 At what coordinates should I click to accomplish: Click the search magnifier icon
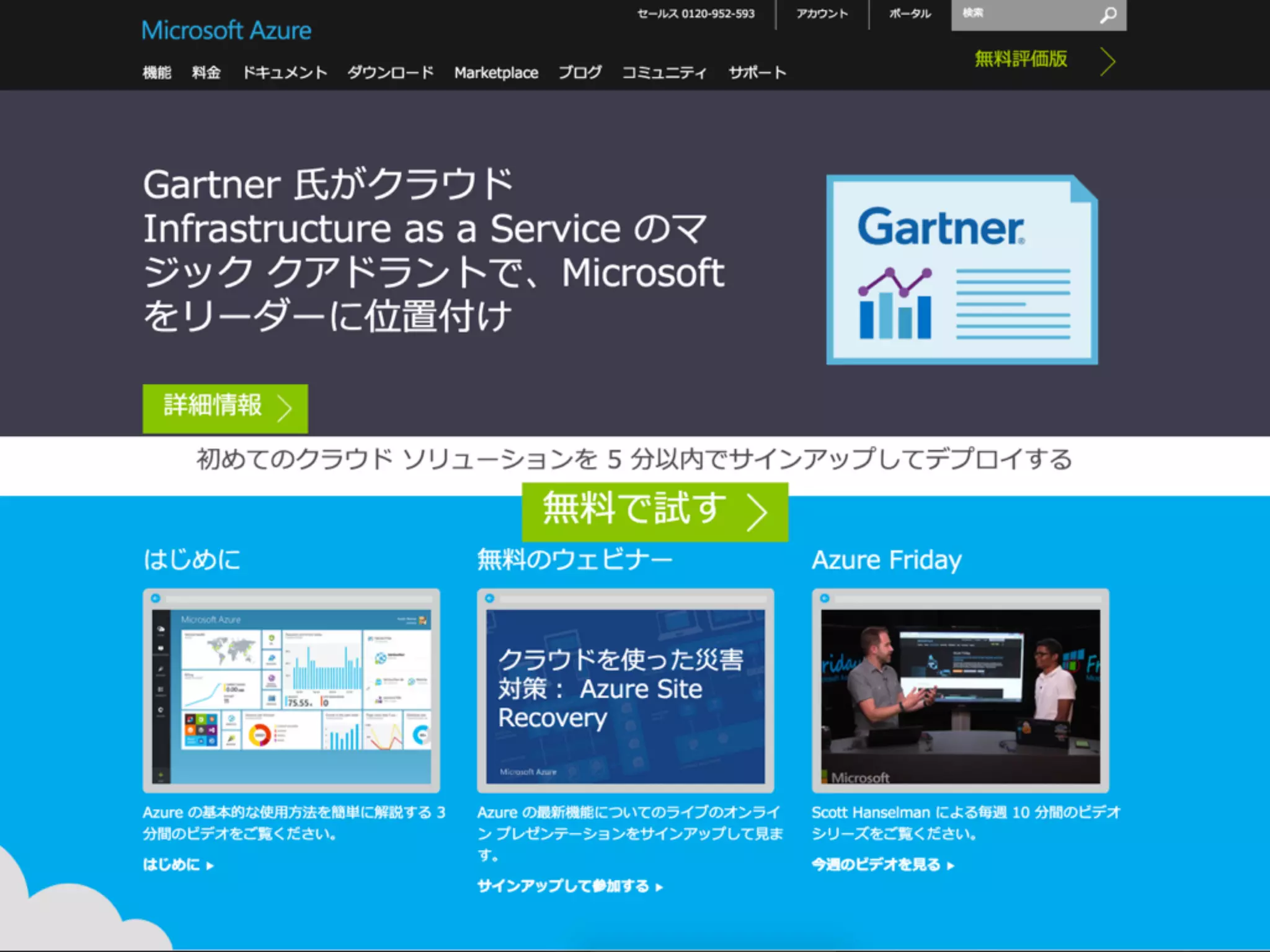(x=1108, y=15)
